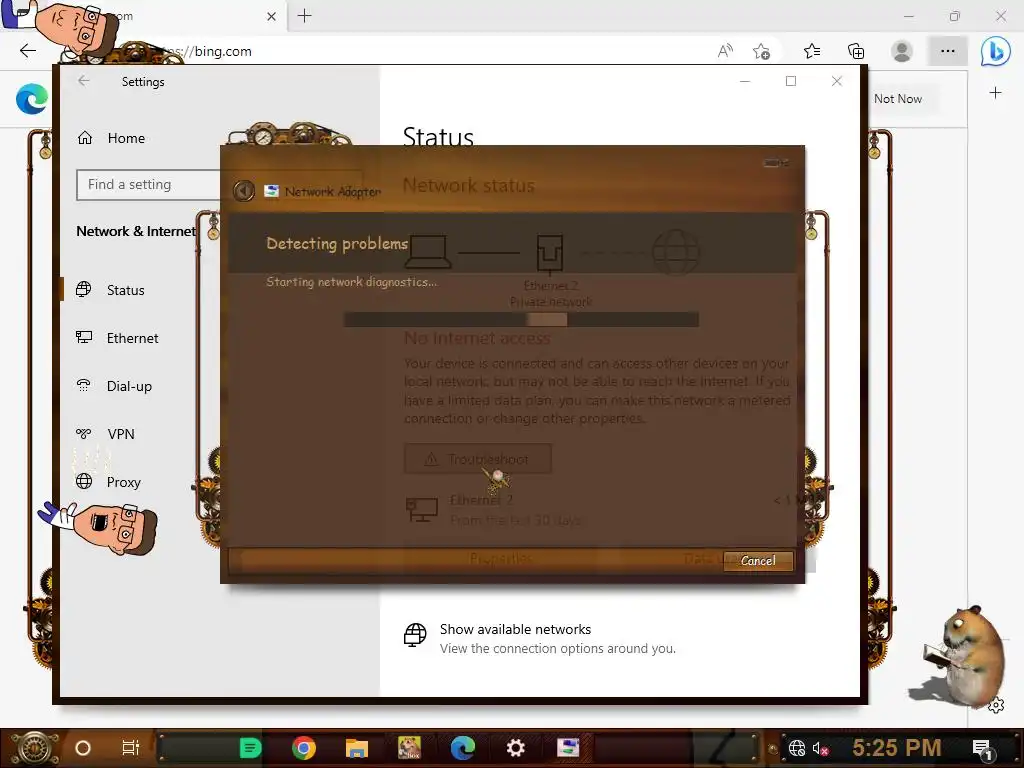The height and width of the screenshot is (768, 1024).
Task: Open a new Edge tab
Action: coord(304,16)
